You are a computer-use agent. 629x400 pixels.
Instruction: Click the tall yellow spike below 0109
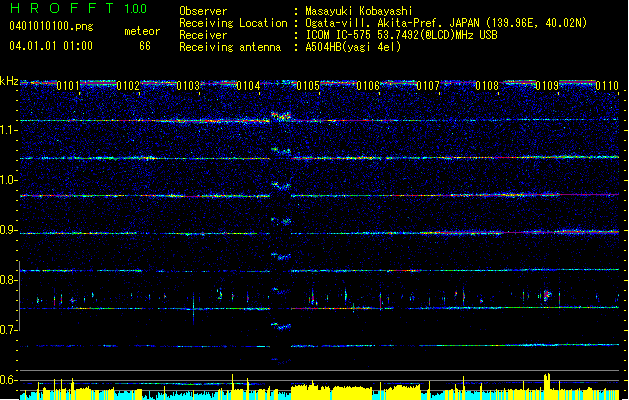point(547,386)
